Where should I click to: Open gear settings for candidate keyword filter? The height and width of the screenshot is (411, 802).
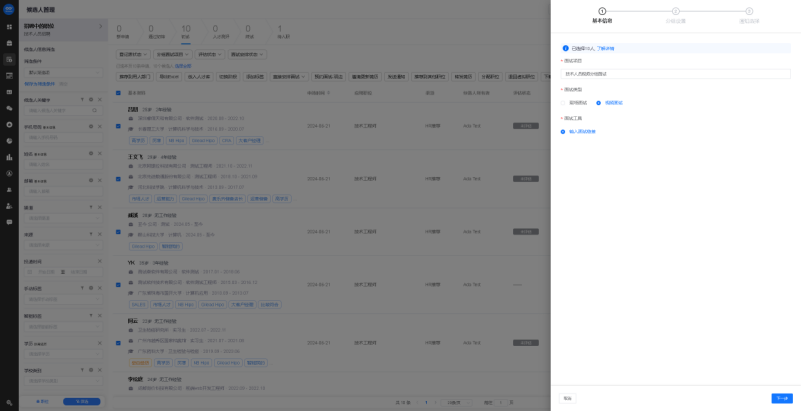pos(91,100)
